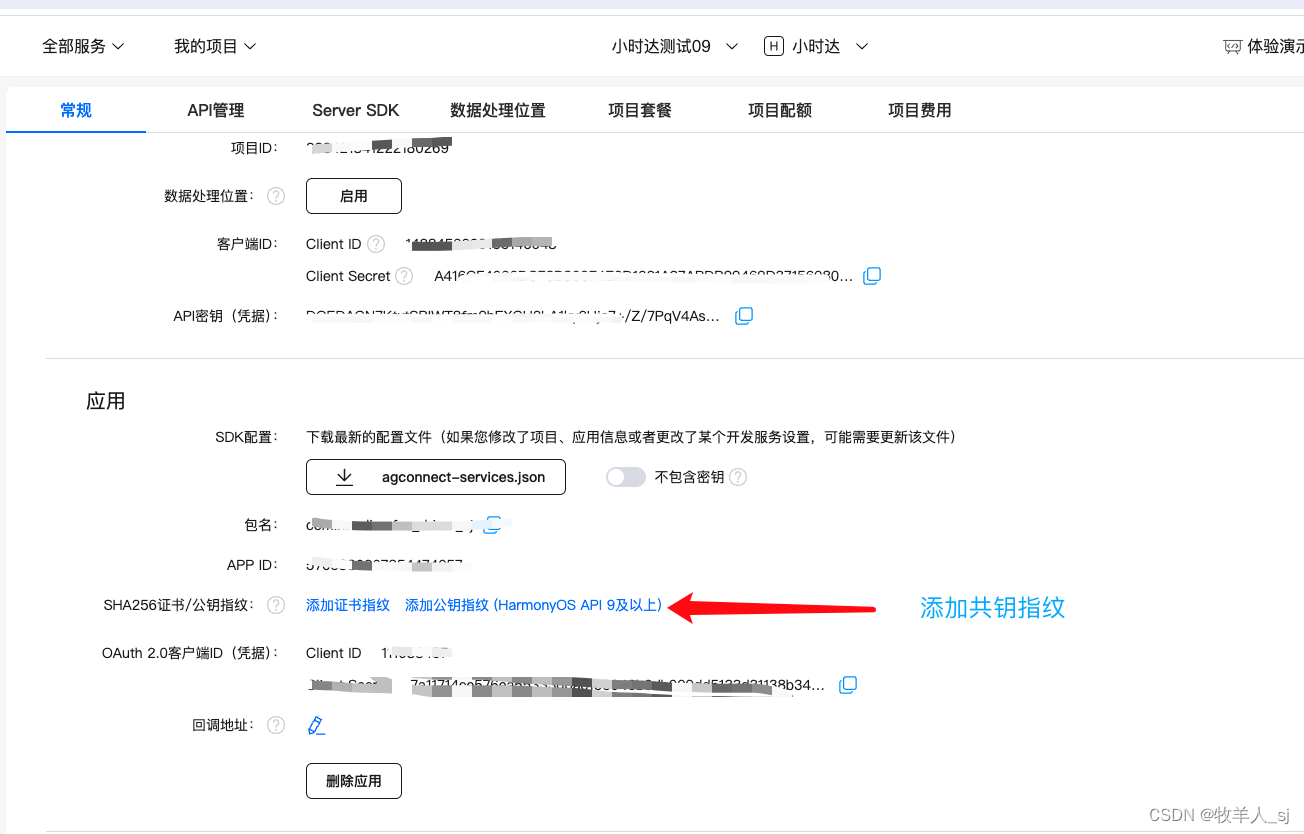
Task: Download agconnect-services.json file
Action: point(436,477)
